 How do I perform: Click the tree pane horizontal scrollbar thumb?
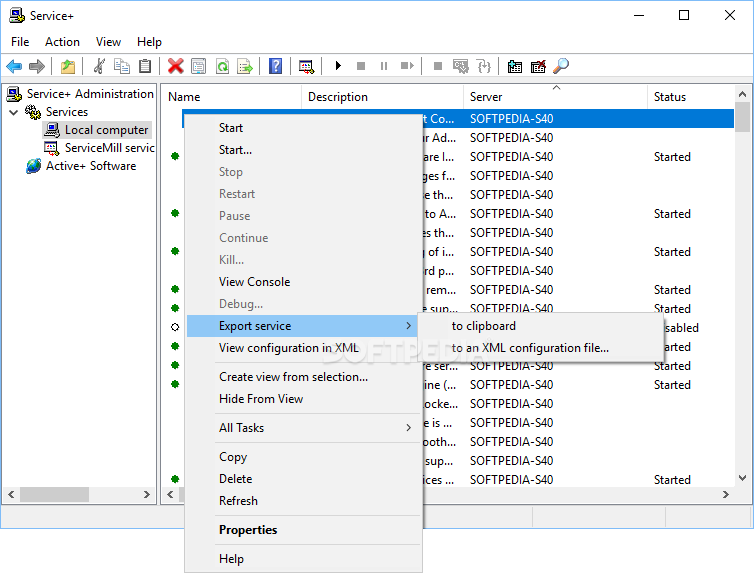click(54, 495)
